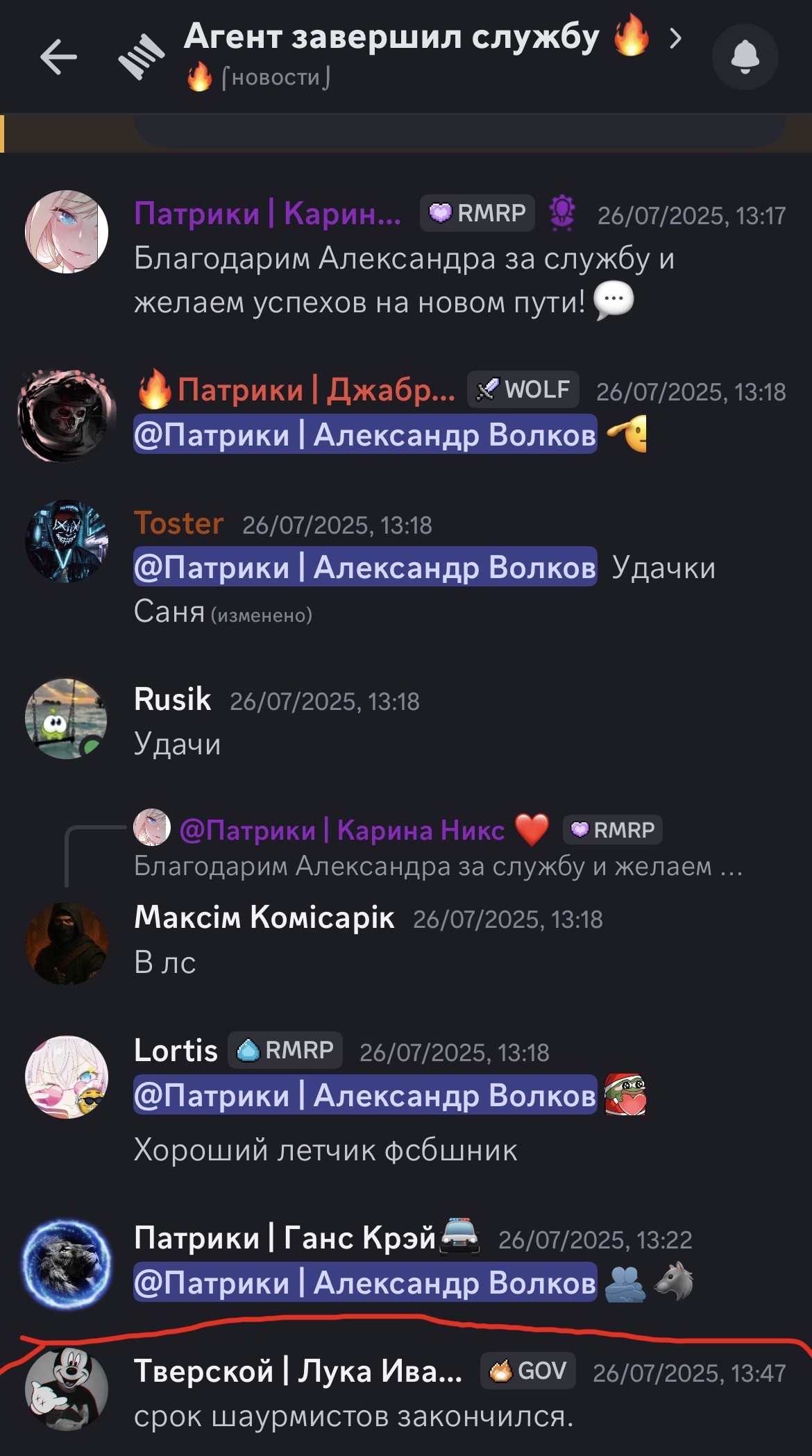The height and width of the screenshot is (1456, 812).
Task: Tap the GOV tag beside Тверской | Лука
Action: [528, 1371]
